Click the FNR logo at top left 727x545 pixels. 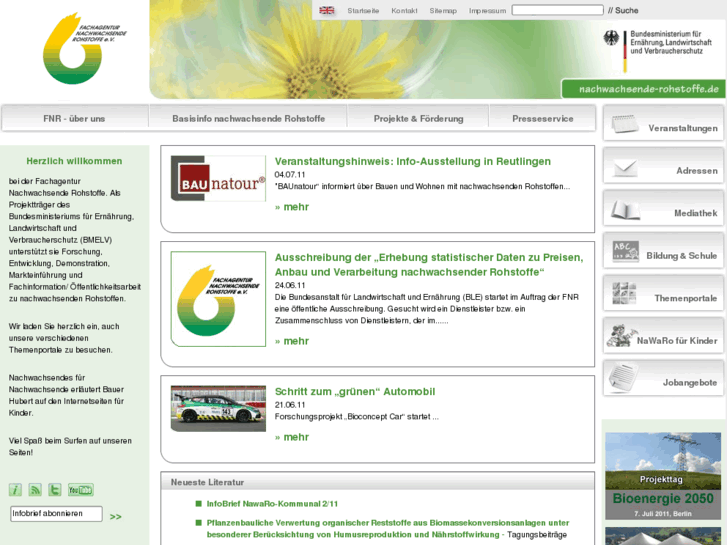point(83,48)
